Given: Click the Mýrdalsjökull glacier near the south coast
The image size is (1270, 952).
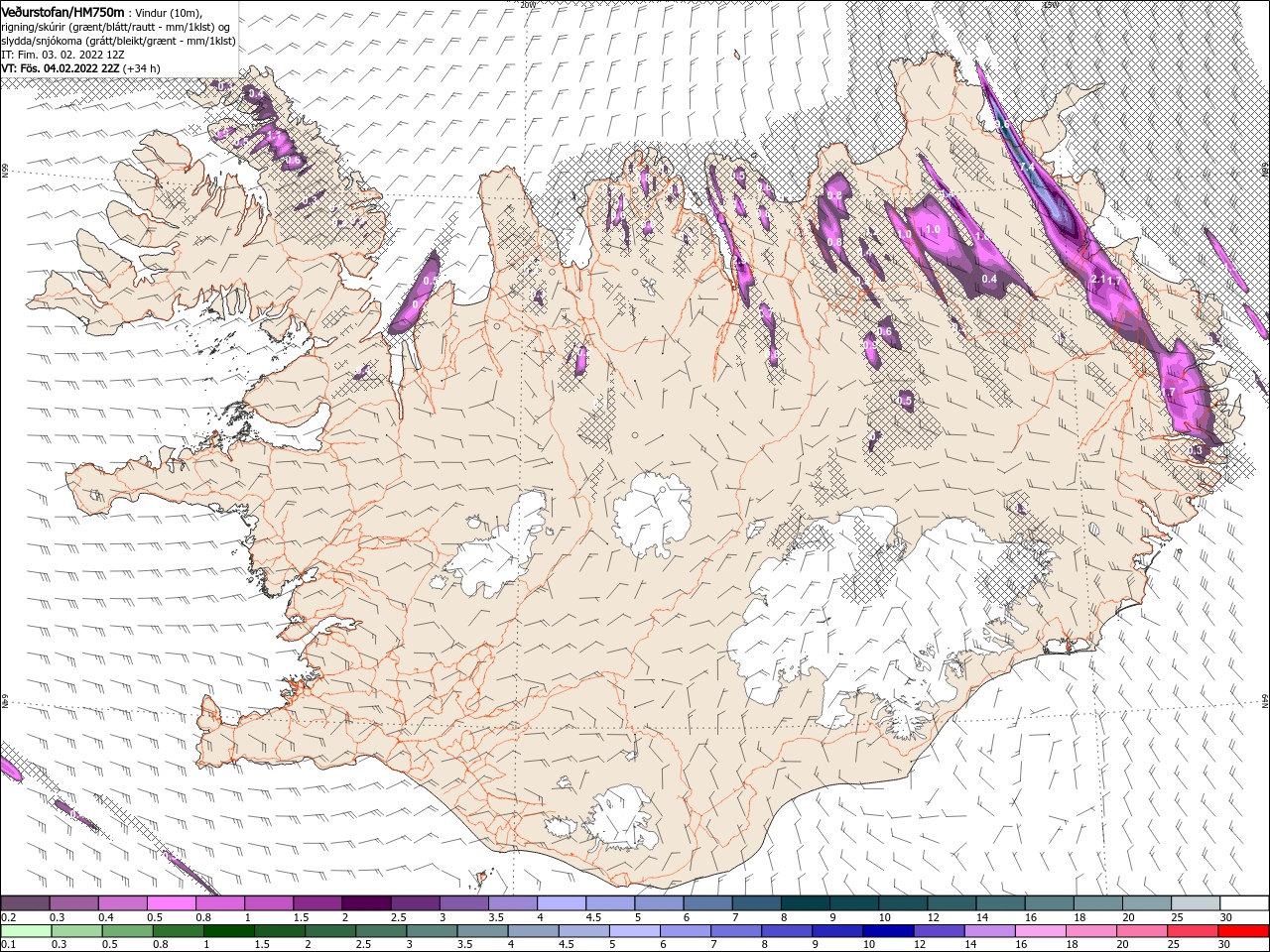Looking at the screenshot, I should [623, 819].
